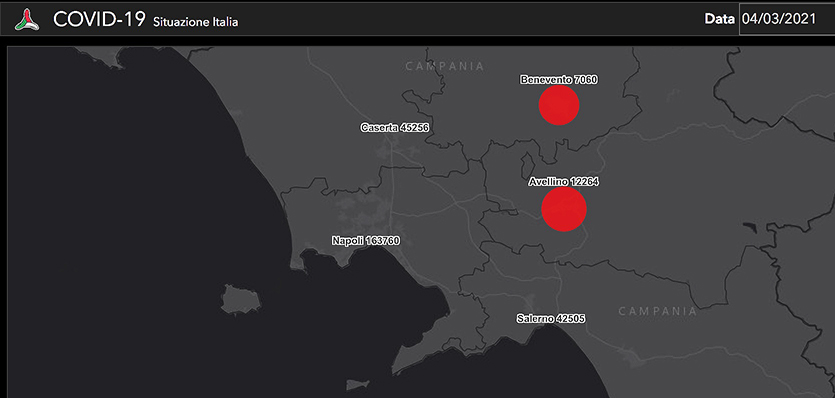This screenshot has width=835, height=398.
Task: Click the Avellino red circle marker
Action: coord(564,209)
